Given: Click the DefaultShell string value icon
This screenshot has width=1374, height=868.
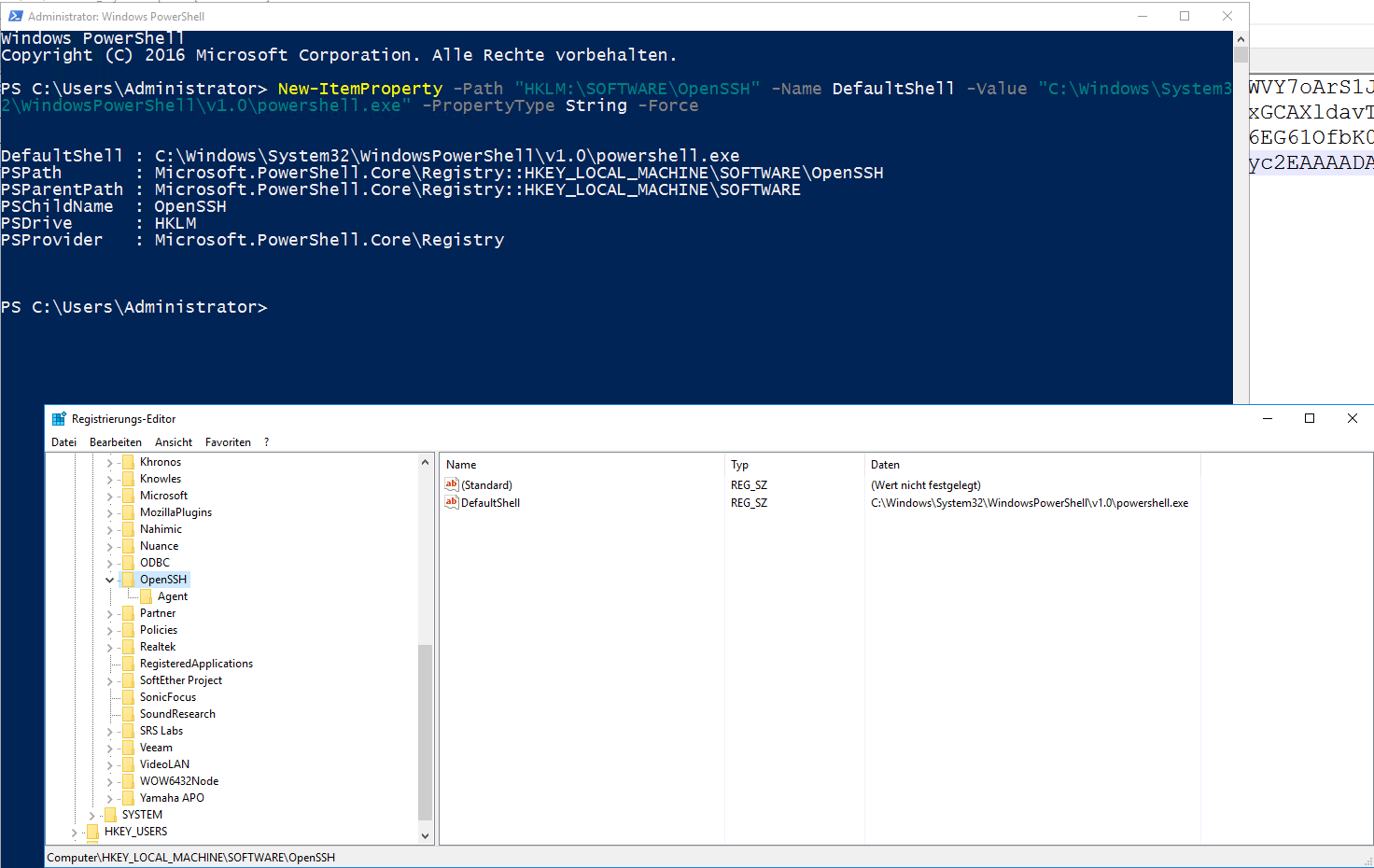Looking at the screenshot, I should 452,502.
